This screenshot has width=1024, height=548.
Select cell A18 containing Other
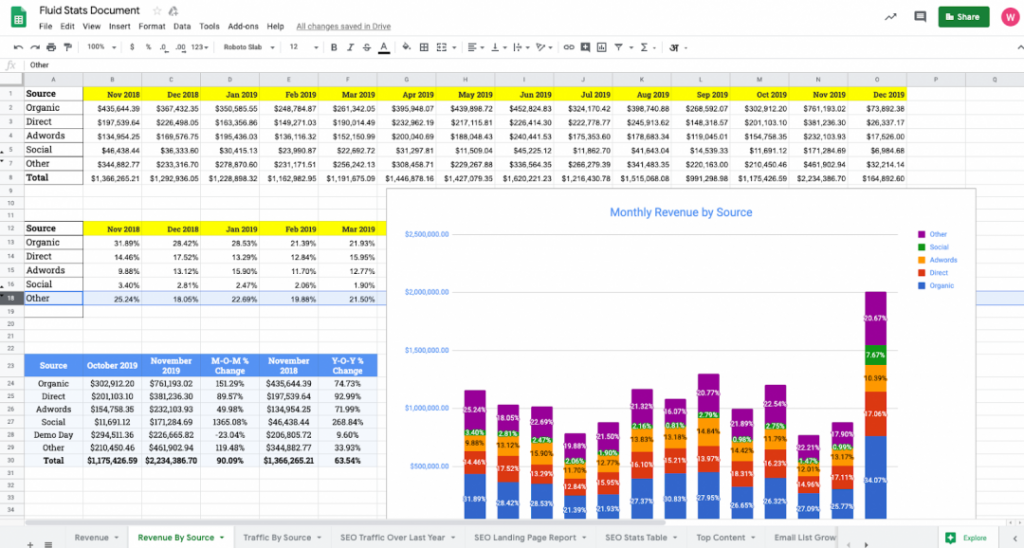(x=53, y=298)
